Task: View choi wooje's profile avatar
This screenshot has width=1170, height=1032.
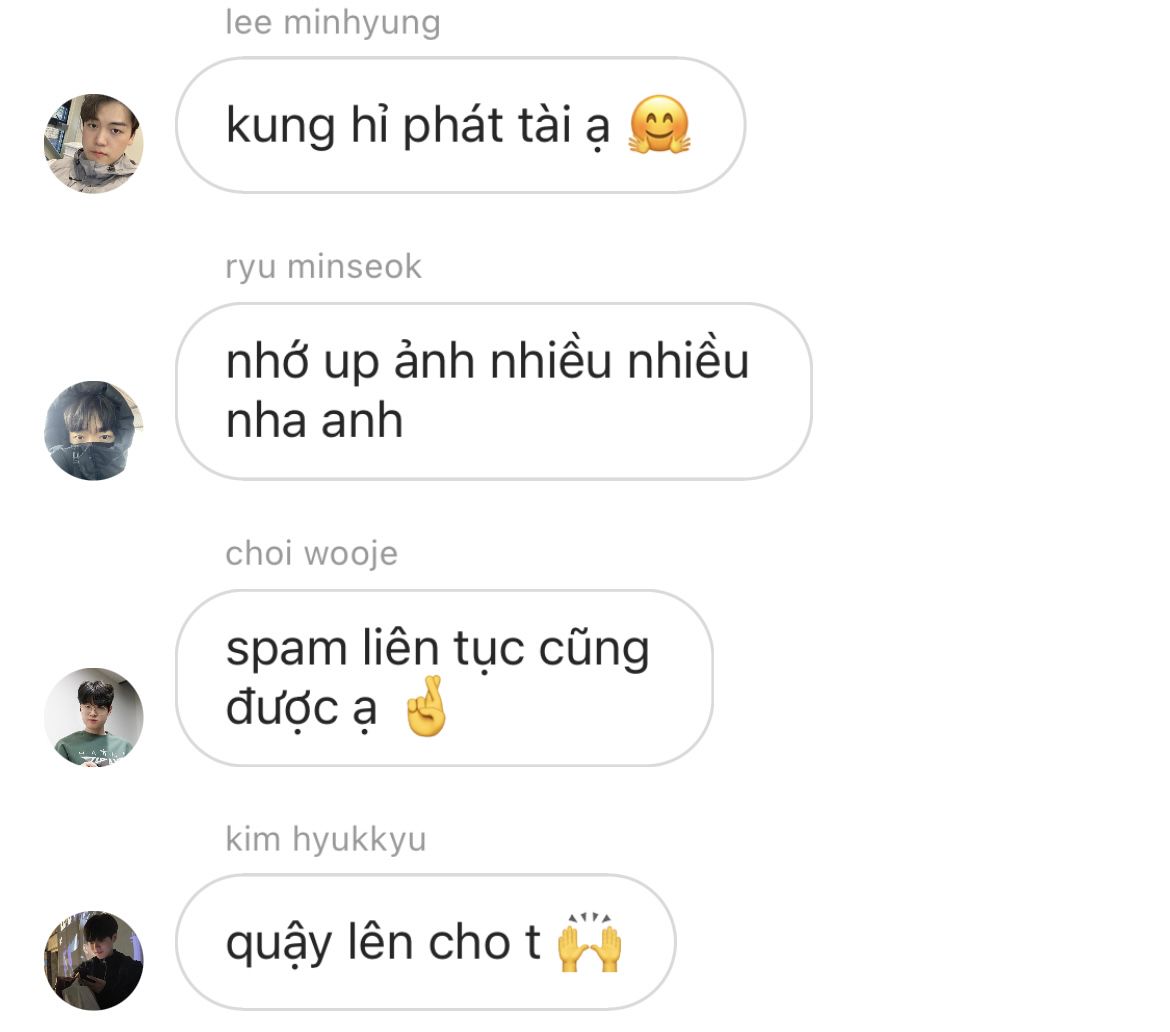Action: (94, 717)
